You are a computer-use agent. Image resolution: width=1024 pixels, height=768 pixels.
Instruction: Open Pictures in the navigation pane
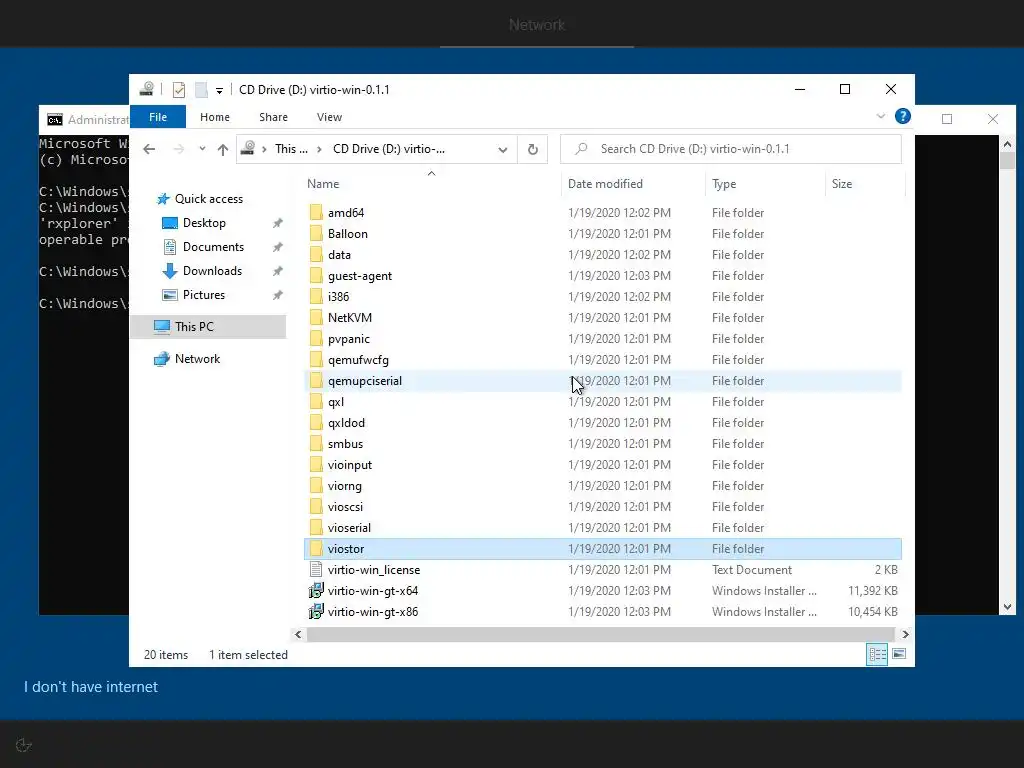204,295
